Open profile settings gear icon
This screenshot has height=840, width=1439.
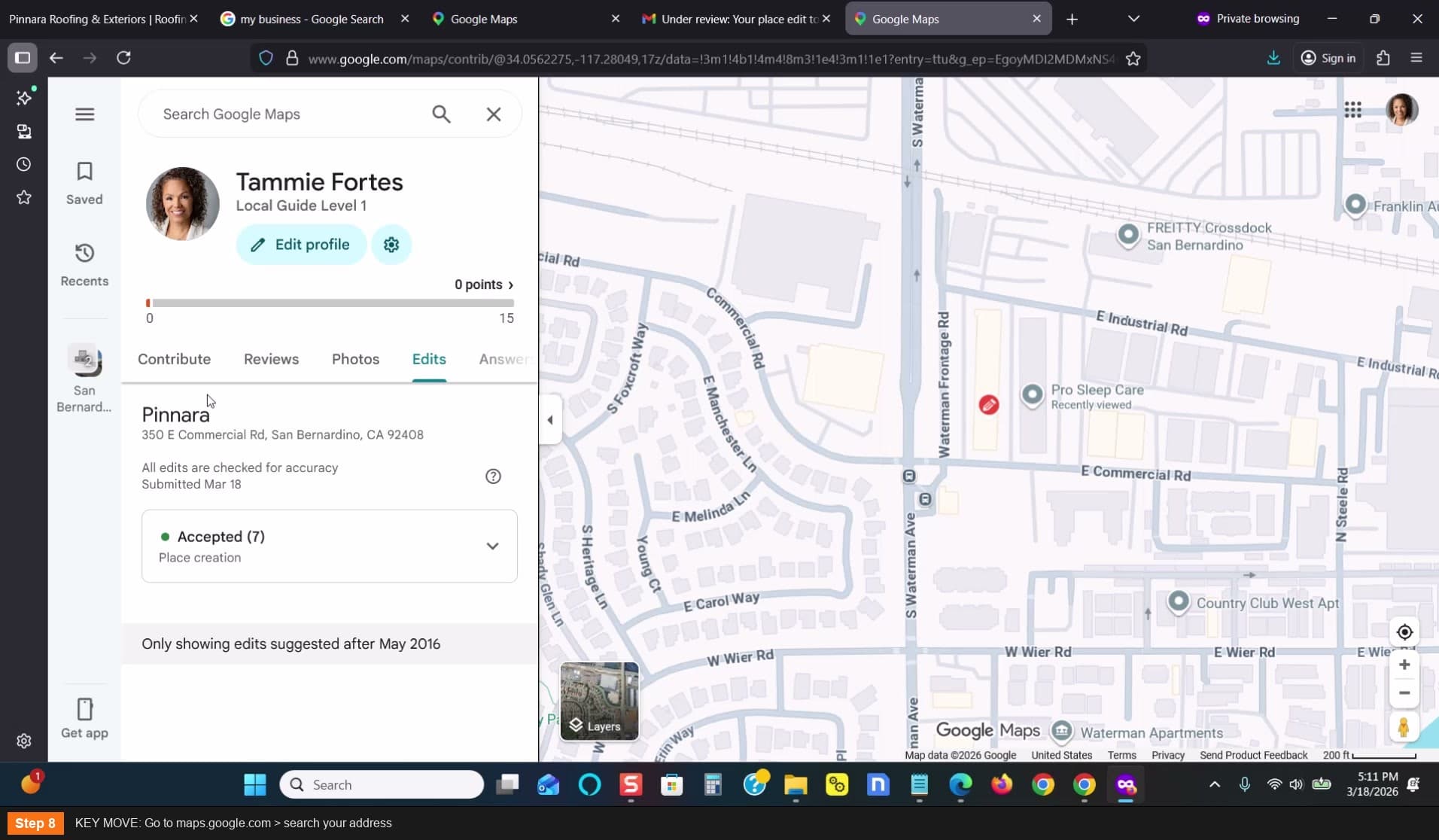click(391, 245)
